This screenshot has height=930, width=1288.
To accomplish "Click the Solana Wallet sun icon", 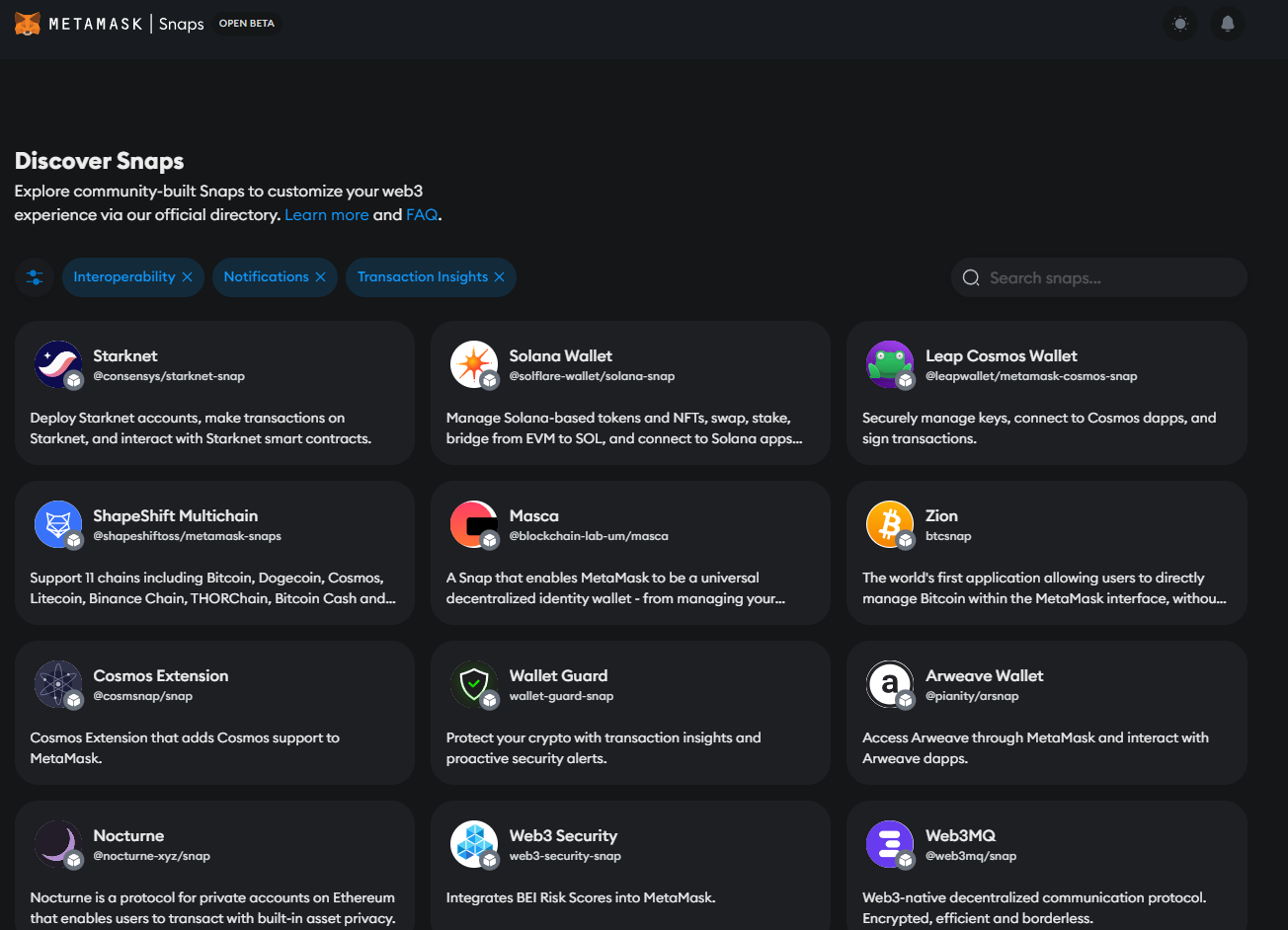I will (474, 364).
